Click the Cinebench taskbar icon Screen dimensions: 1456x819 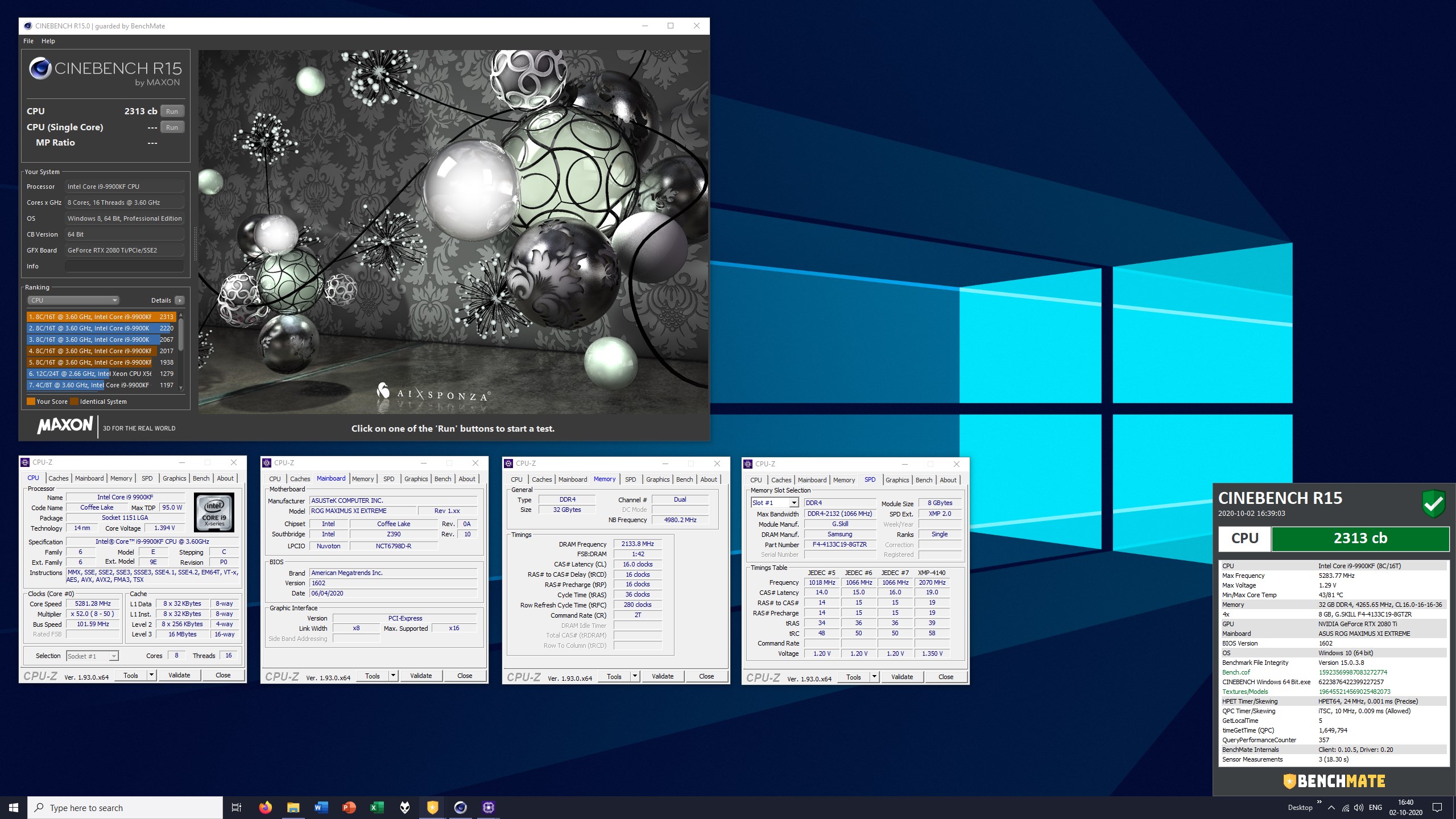click(x=461, y=808)
